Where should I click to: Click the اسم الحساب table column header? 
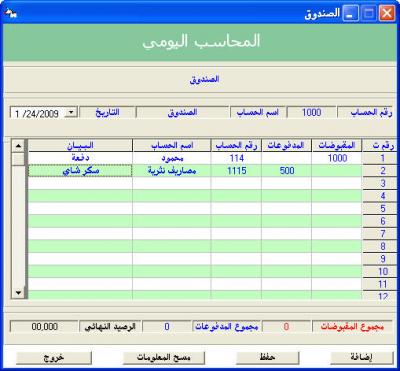[x=172, y=145]
